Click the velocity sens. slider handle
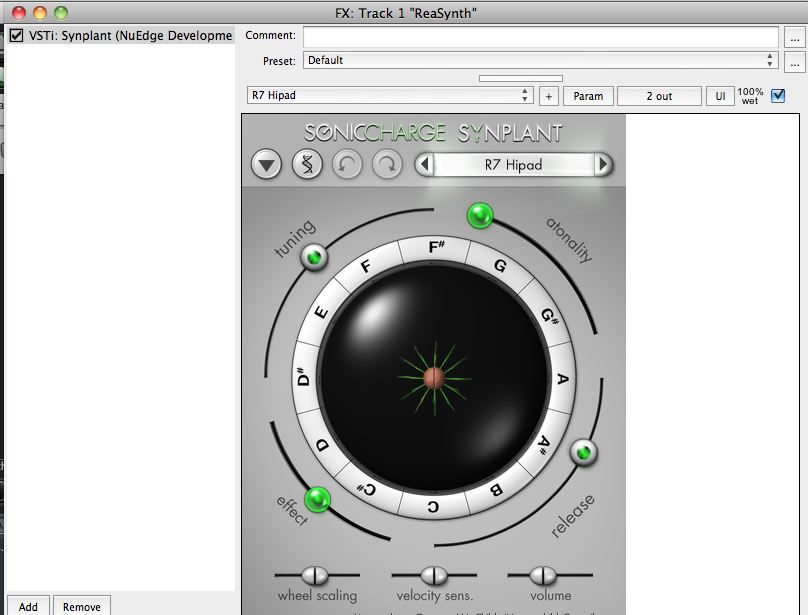808x615 pixels. coord(434,575)
